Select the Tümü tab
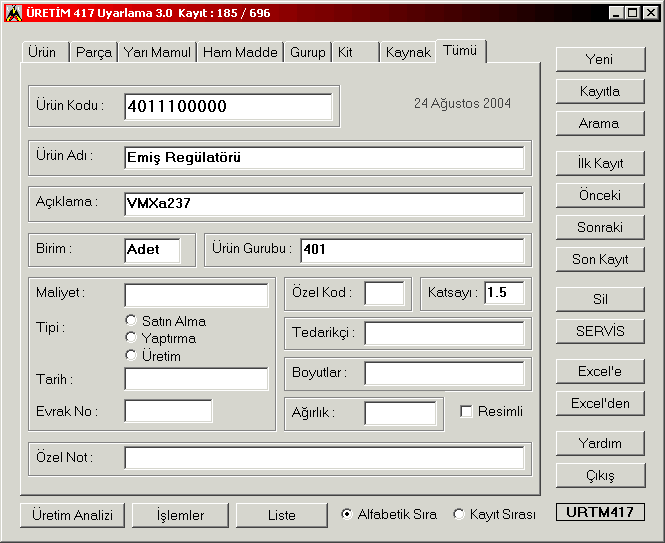This screenshot has height=543, width=665. [461, 51]
